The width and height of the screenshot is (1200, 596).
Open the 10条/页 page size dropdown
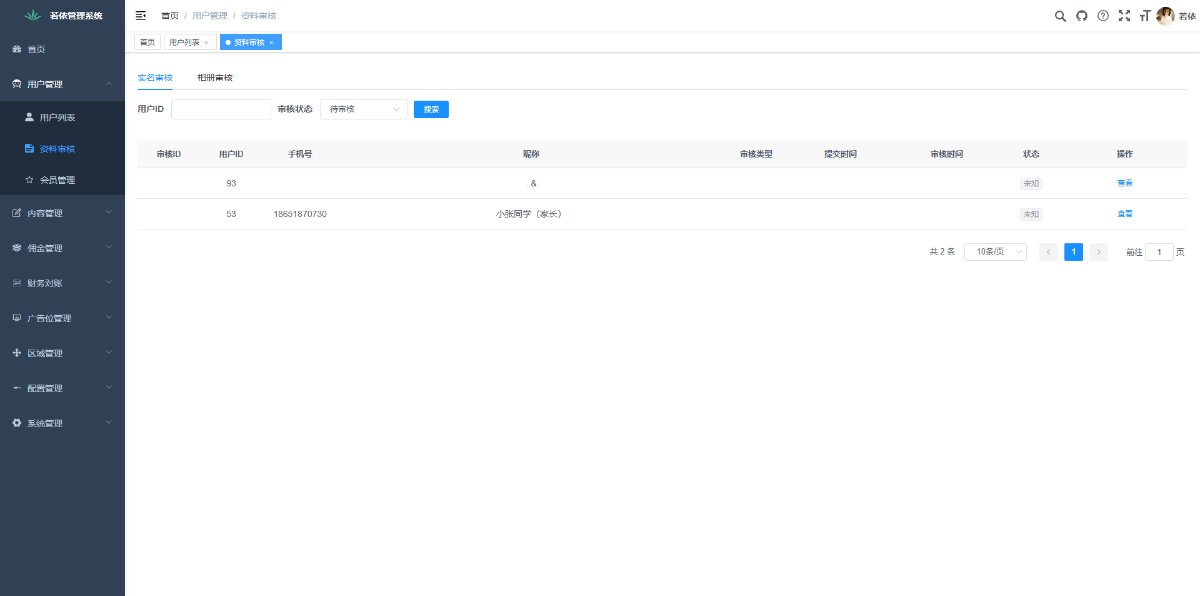tap(995, 252)
